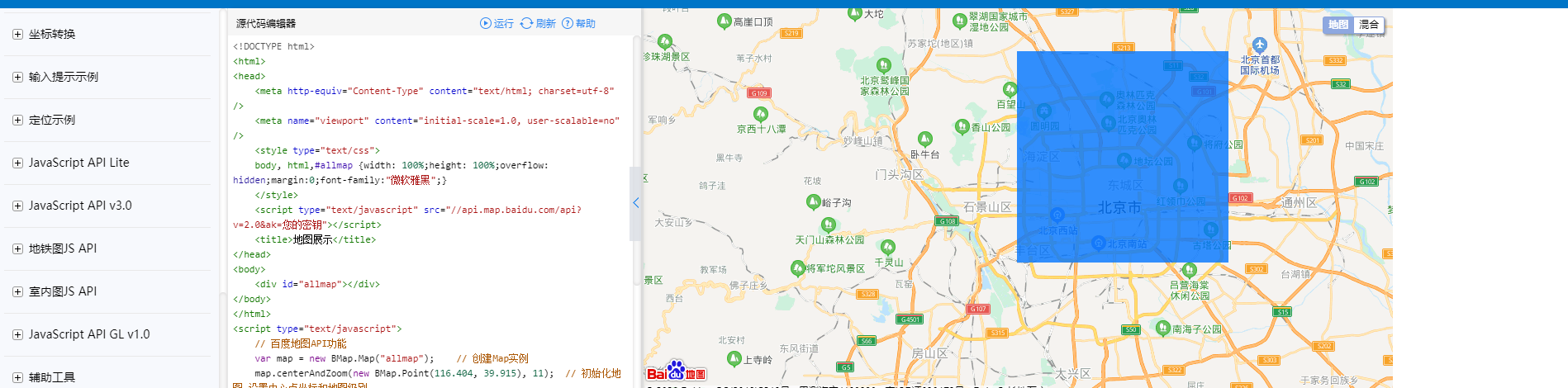Click inside the source code editor text area

pyautogui.click(x=430, y=213)
